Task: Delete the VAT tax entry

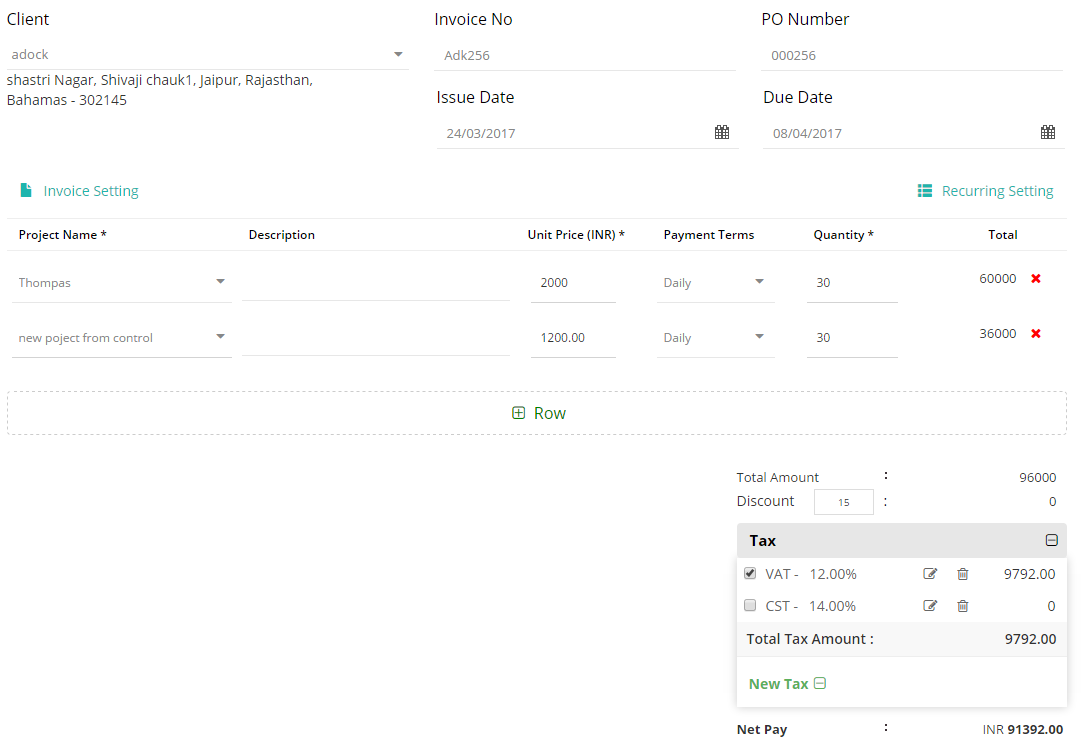Action: (x=963, y=574)
